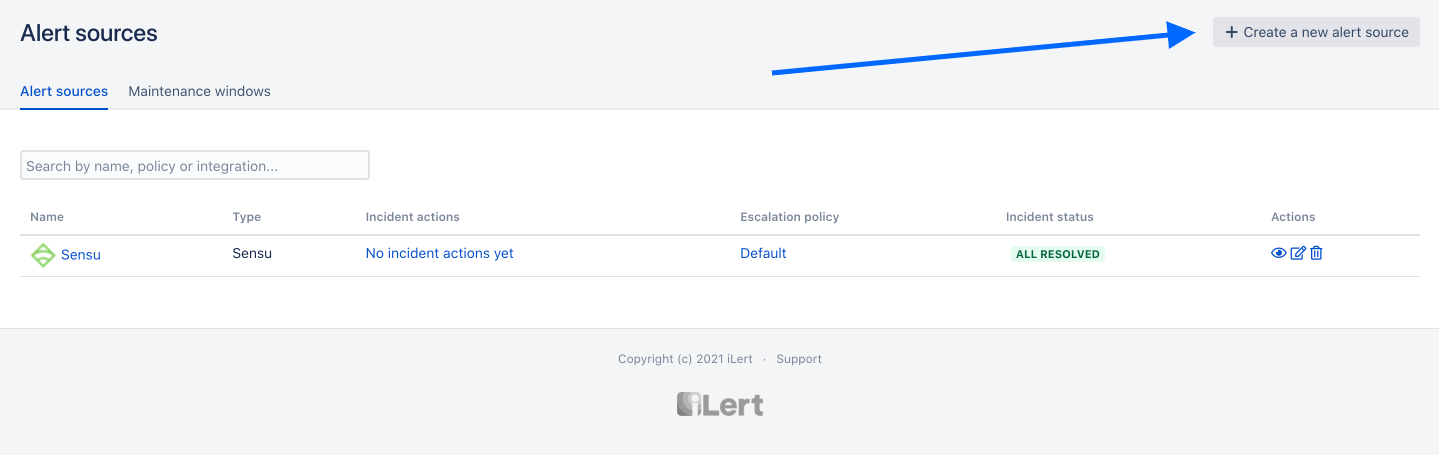Image resolution: width=1439 pixels, height=455 pixels.
Task: Click the Incident status column header
Action: pyautogui.click(x=1049, y=217)
